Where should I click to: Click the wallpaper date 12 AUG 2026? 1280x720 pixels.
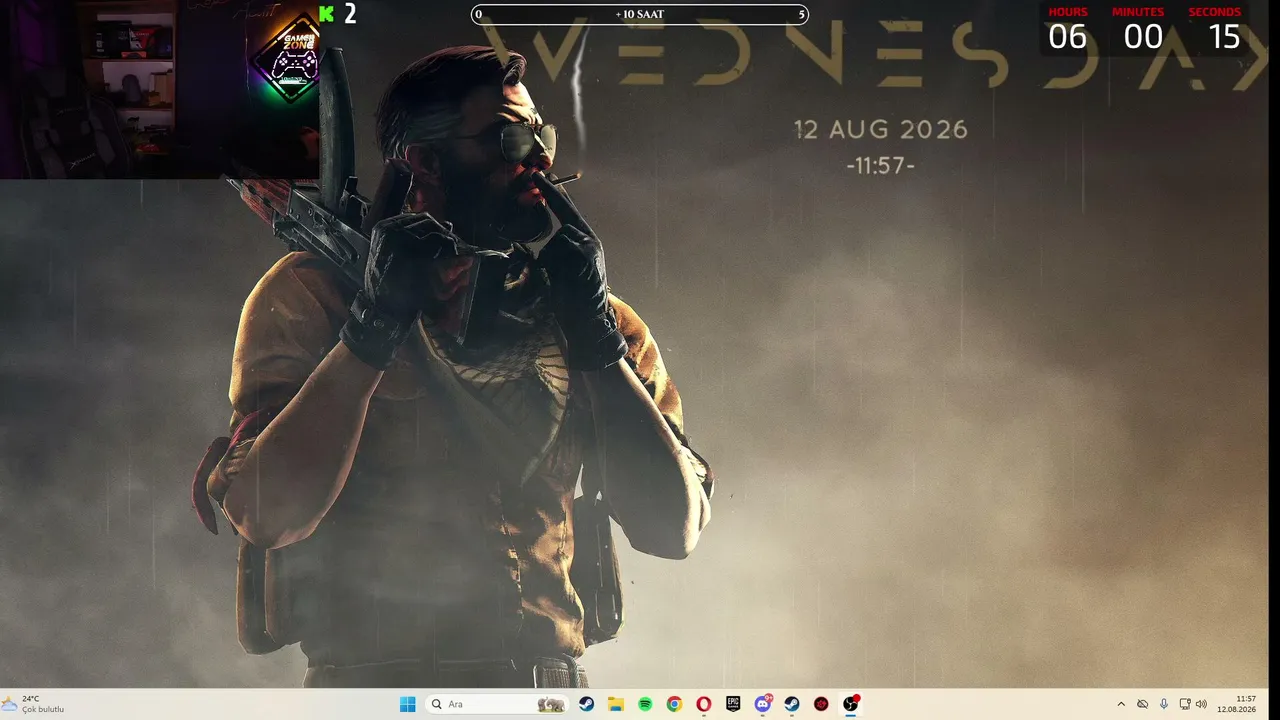click(881, 130)
